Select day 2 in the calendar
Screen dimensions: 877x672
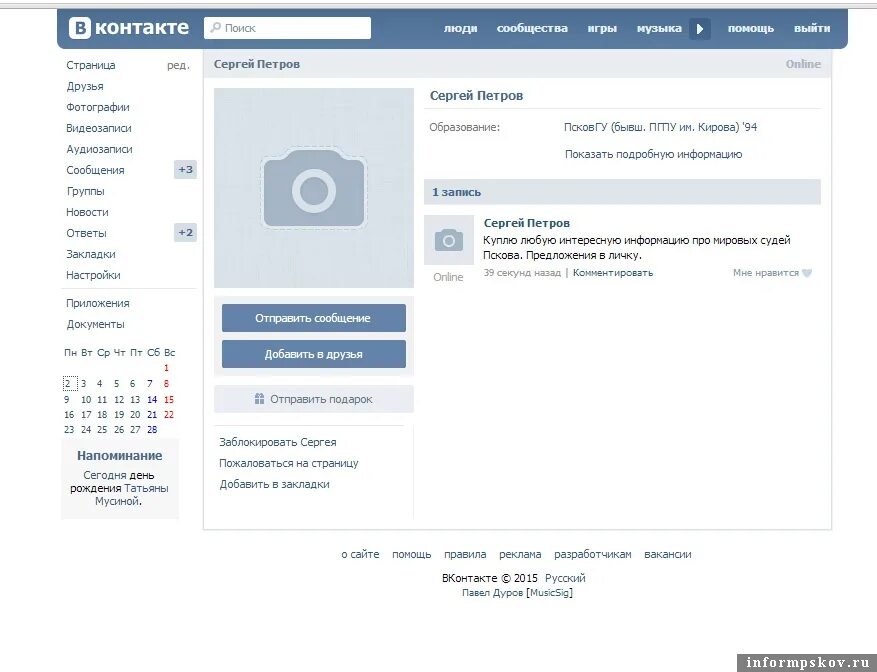click(68, 384)
